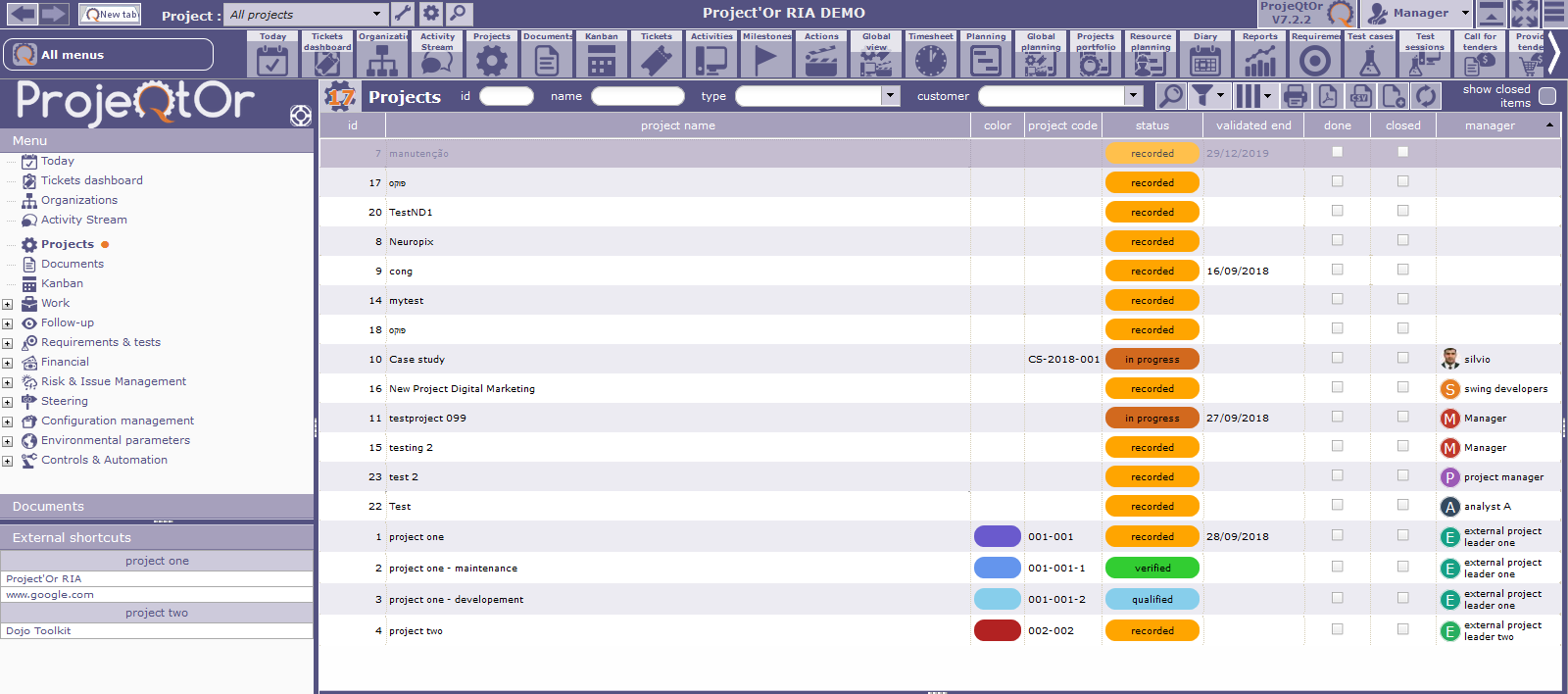The height and width of the screenshot is (694, 1568).
Task: Refresh the projects list
Action: point(1426,96)
